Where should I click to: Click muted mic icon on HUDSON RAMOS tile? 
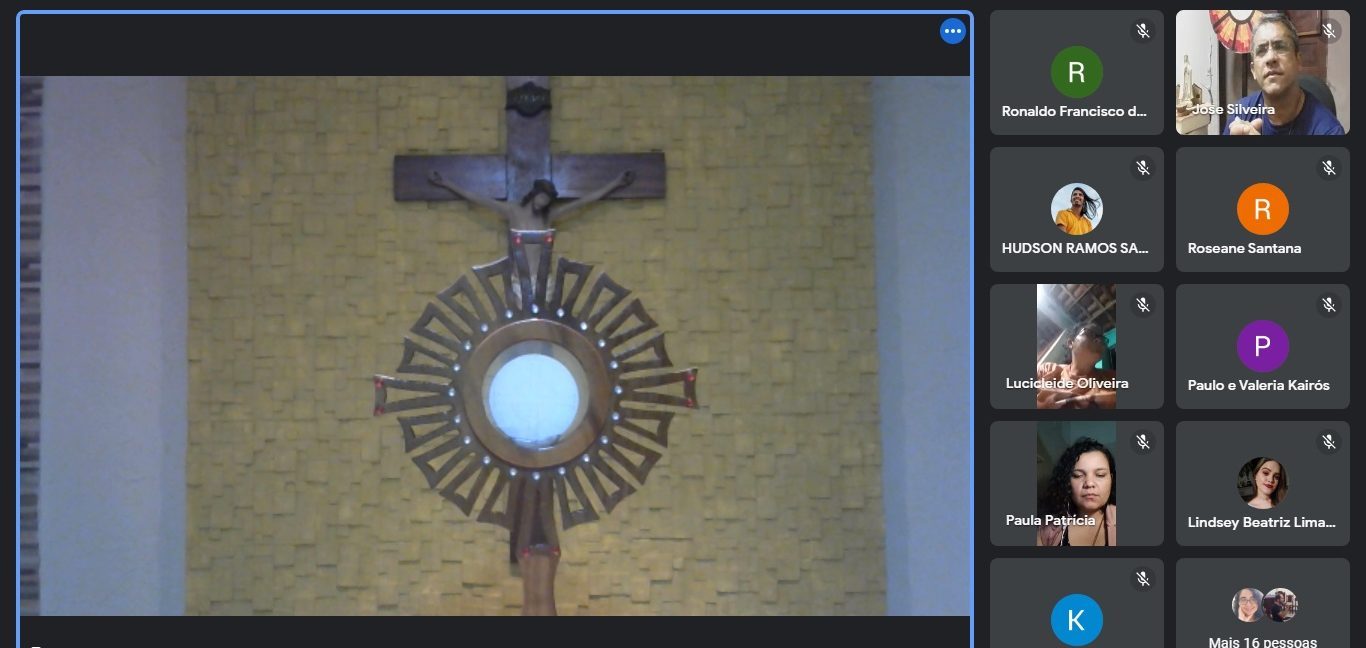tap(1142, 168)
